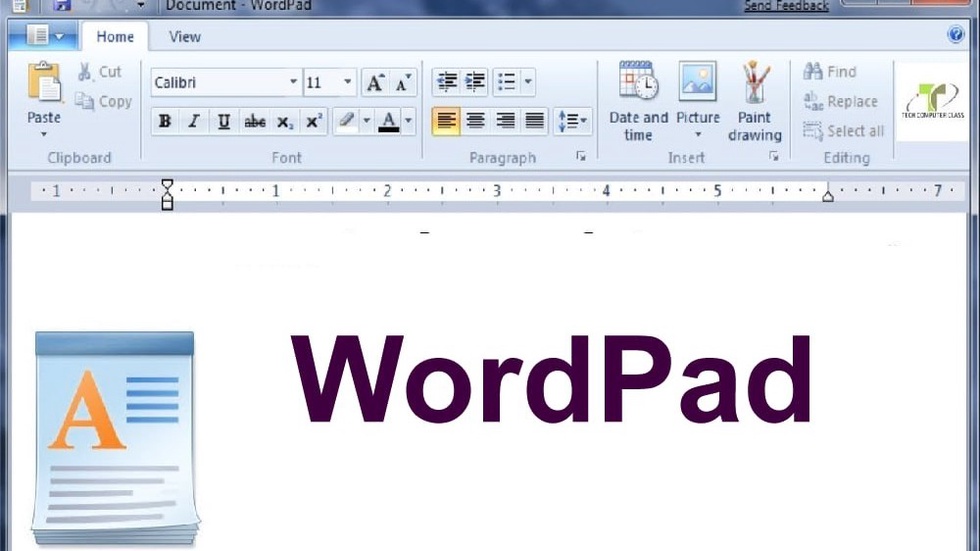Apply superscript formatting
The image size is (980, 551).
click(x=314, y=122)
